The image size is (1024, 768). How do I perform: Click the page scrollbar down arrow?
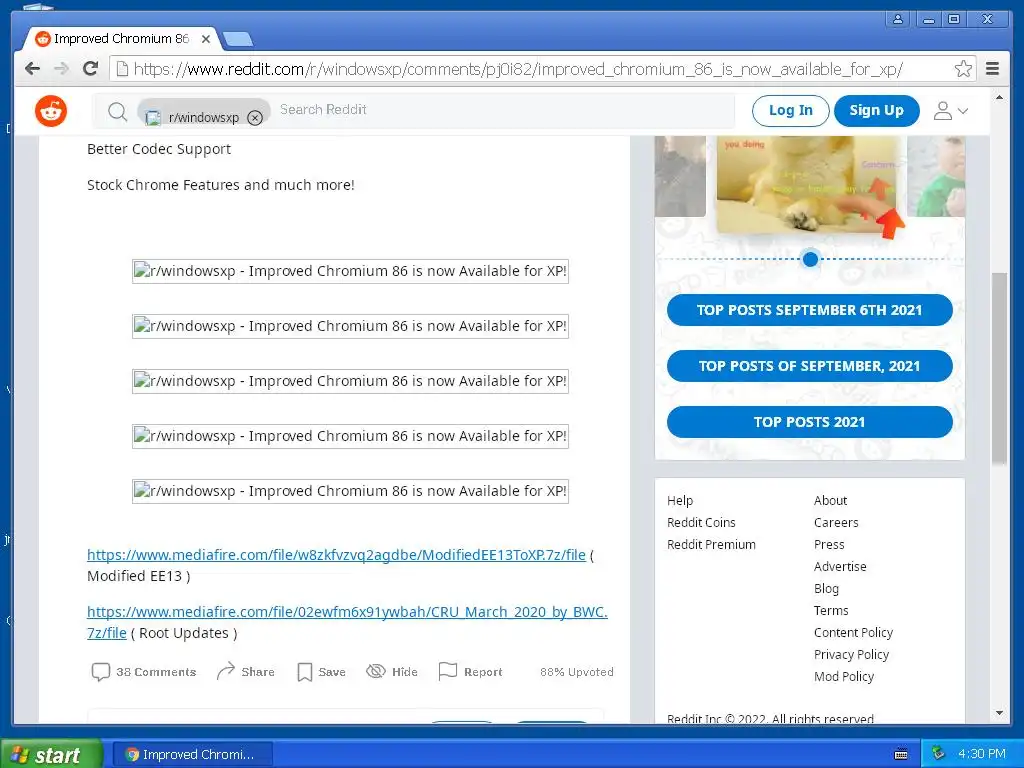(999, 713)
